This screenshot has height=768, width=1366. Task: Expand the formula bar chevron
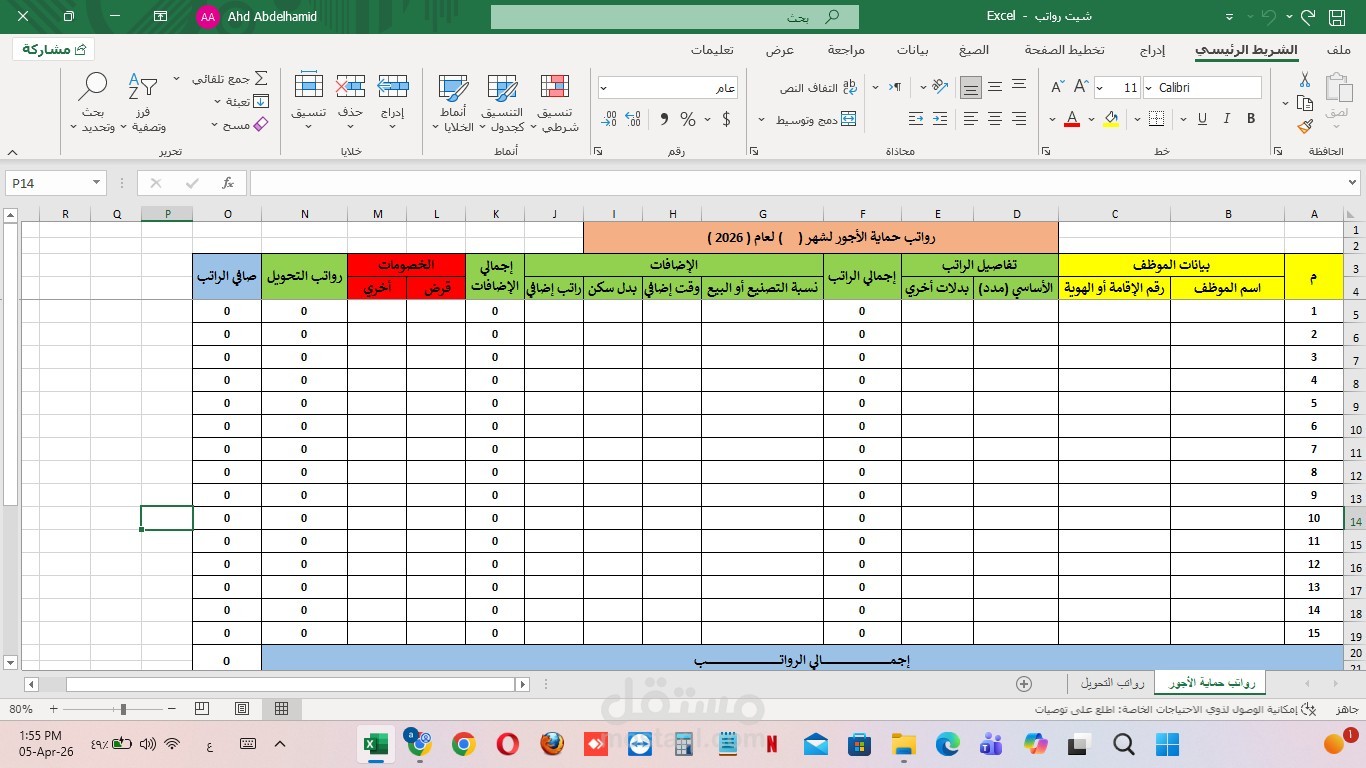click(1352, 183)
